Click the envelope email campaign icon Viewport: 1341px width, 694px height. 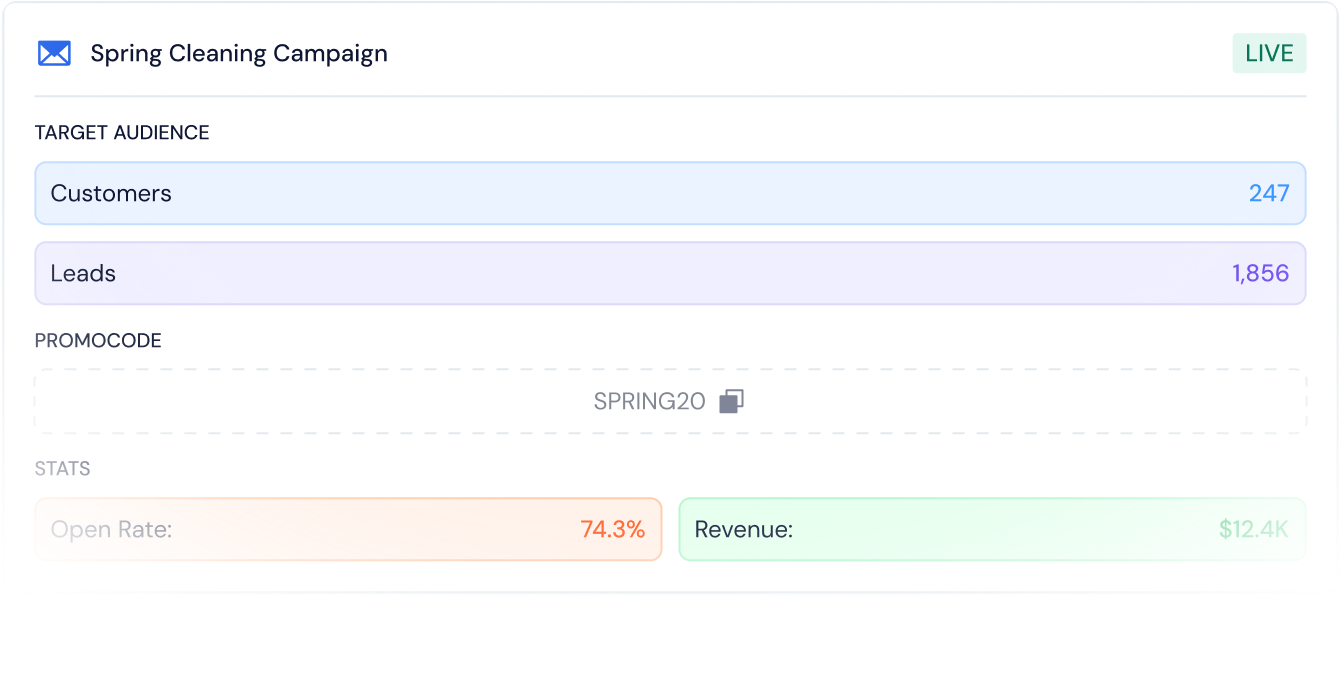click(x=54, y=53)
